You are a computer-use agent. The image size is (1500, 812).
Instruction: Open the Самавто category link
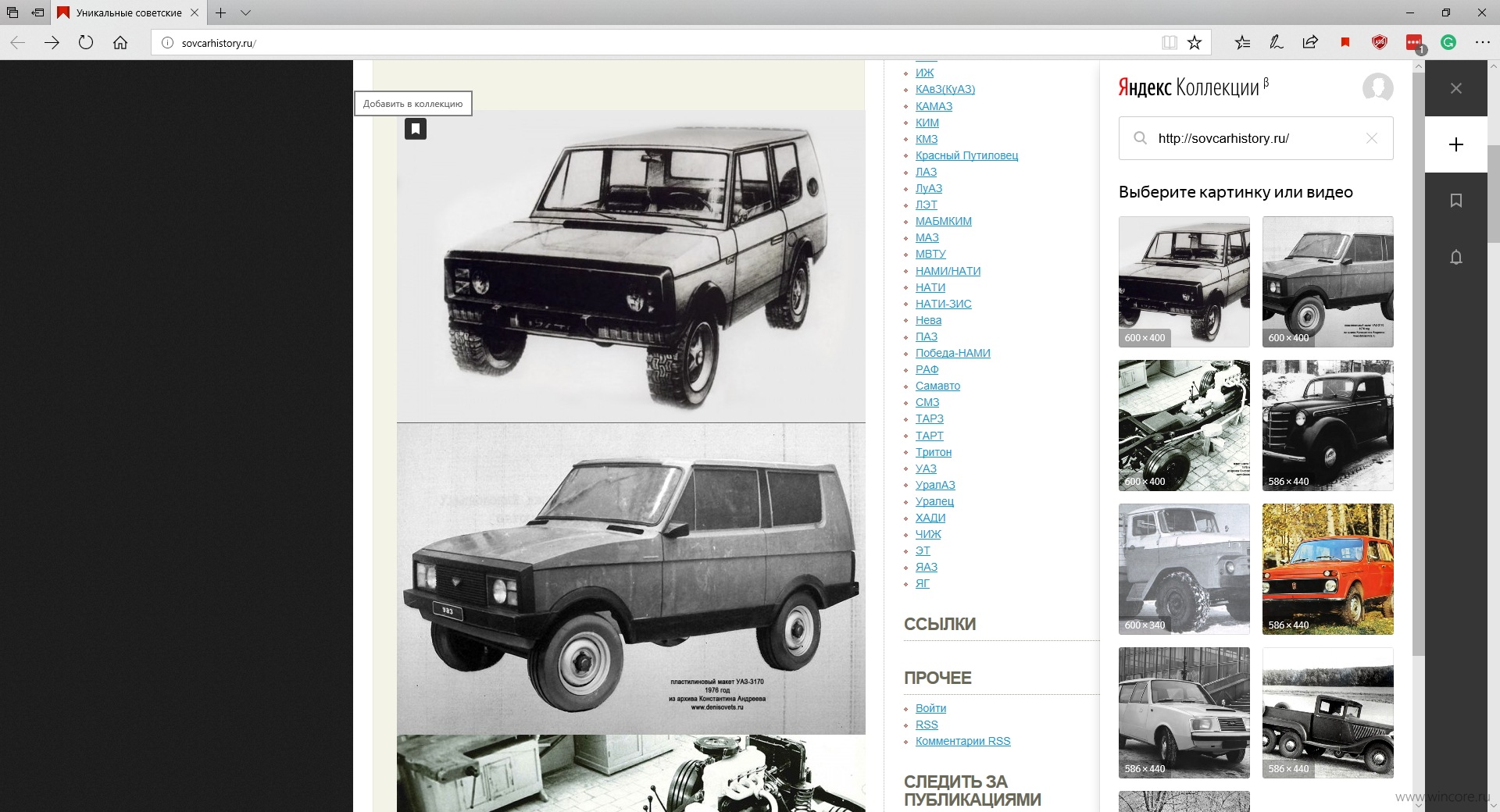(937, 386)
